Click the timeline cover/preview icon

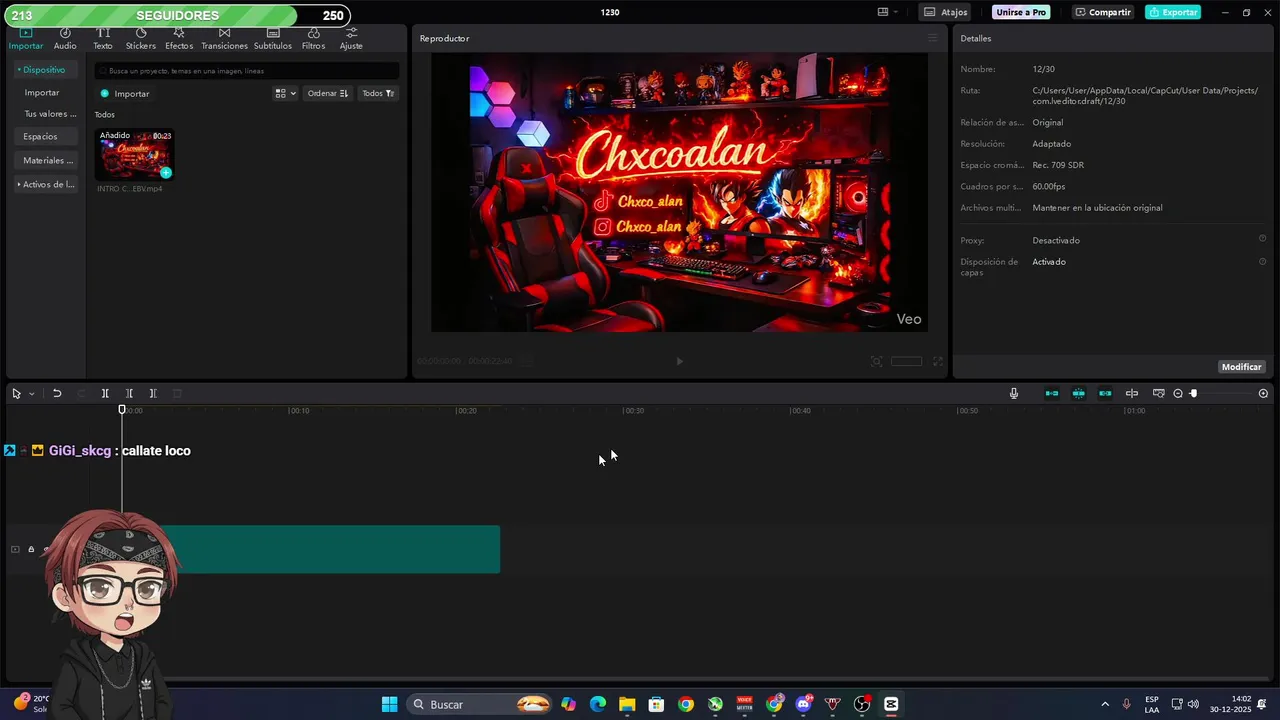click(1159, 393)
